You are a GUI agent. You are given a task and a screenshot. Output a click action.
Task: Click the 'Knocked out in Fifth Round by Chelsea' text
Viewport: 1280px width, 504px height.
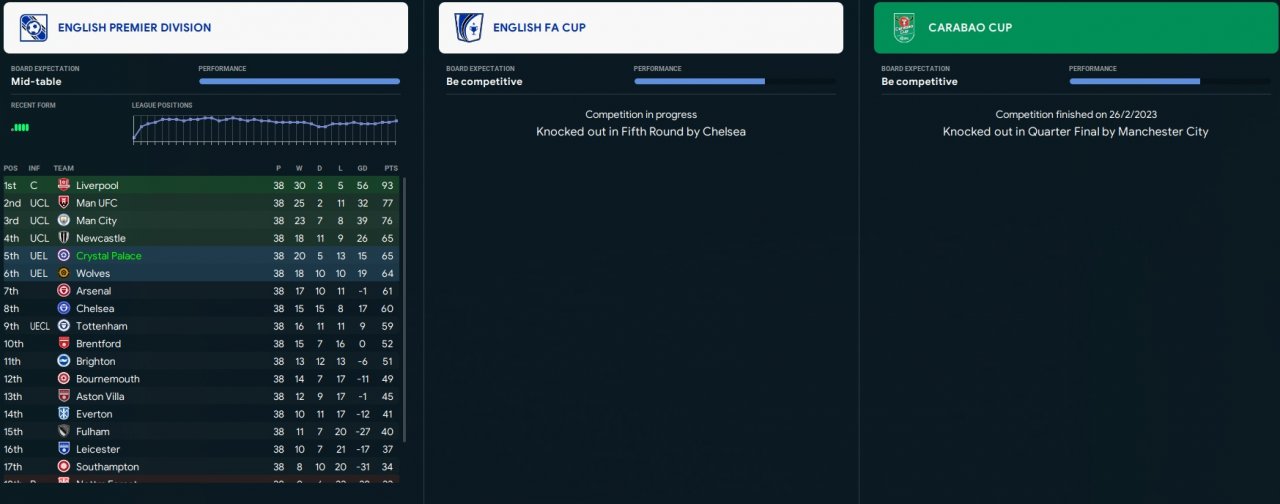click(641, 132)
